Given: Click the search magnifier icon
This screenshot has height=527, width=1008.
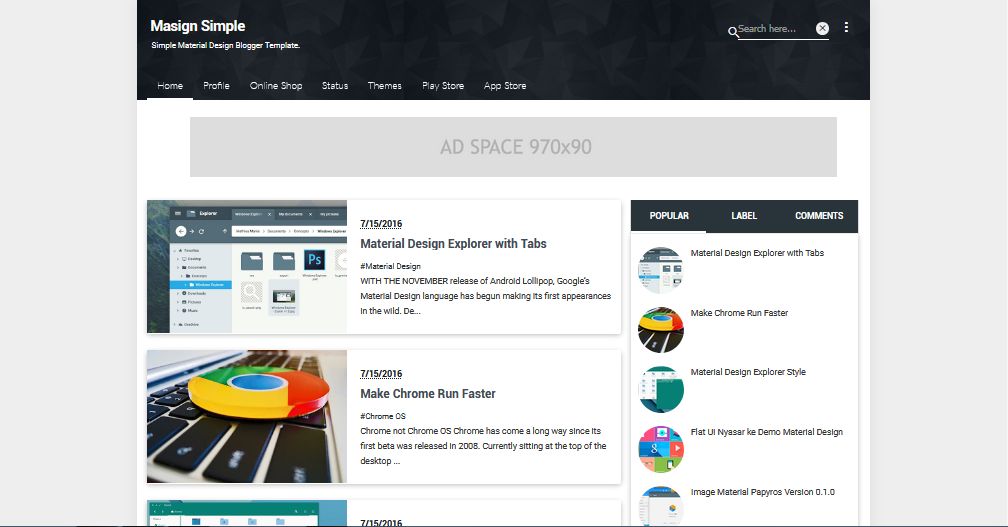Looking at the screenshot, I should 732,31.
